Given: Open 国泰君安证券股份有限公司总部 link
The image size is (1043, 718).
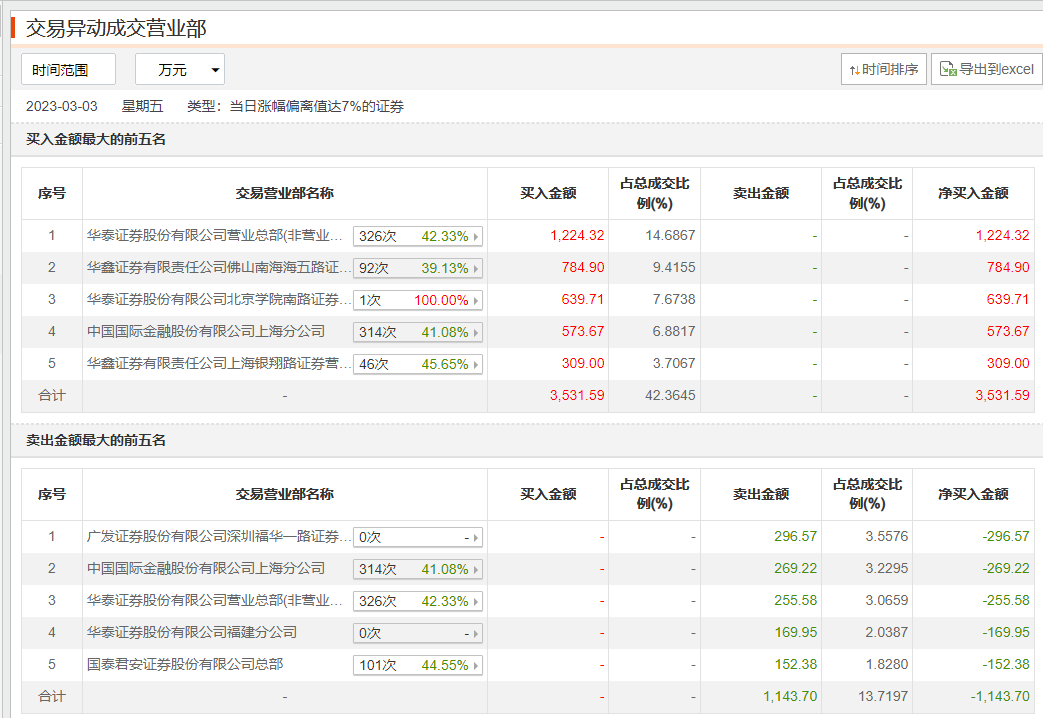Looking at the screenshot, I should pos(185,664).
